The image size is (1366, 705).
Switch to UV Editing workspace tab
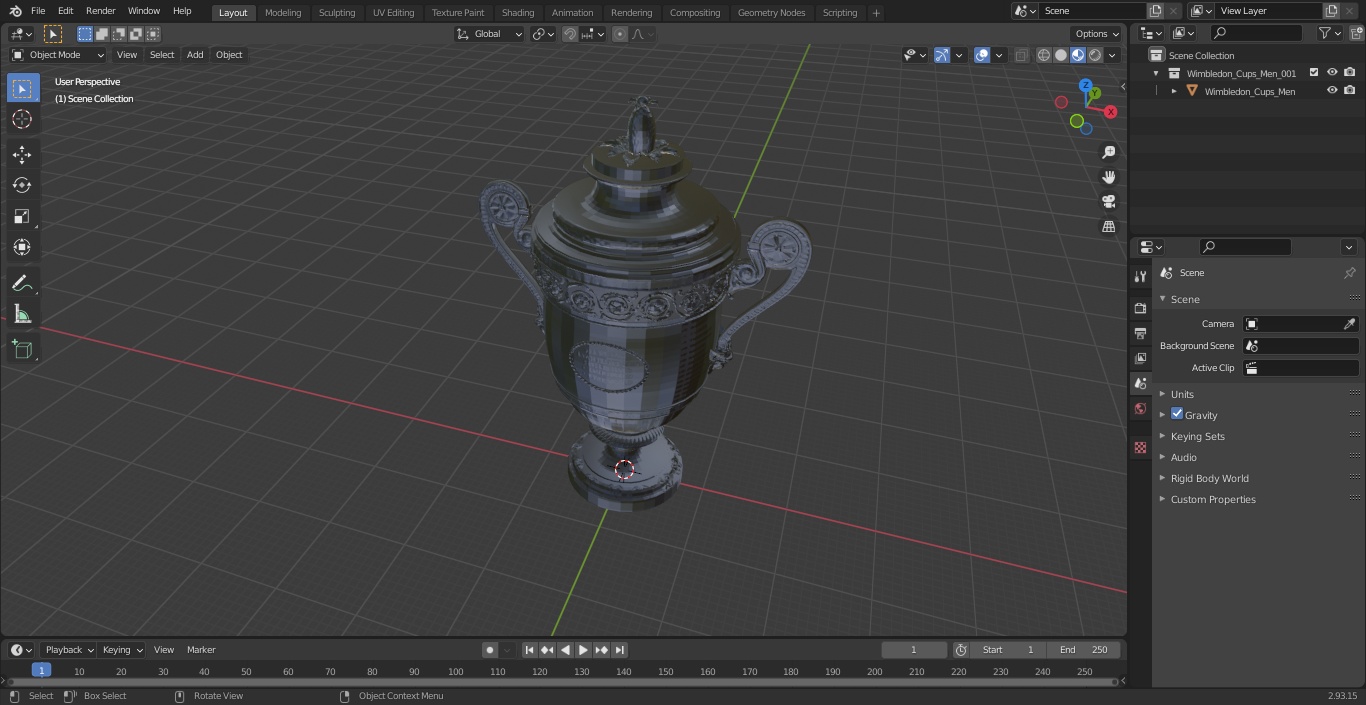pos(393,13)
